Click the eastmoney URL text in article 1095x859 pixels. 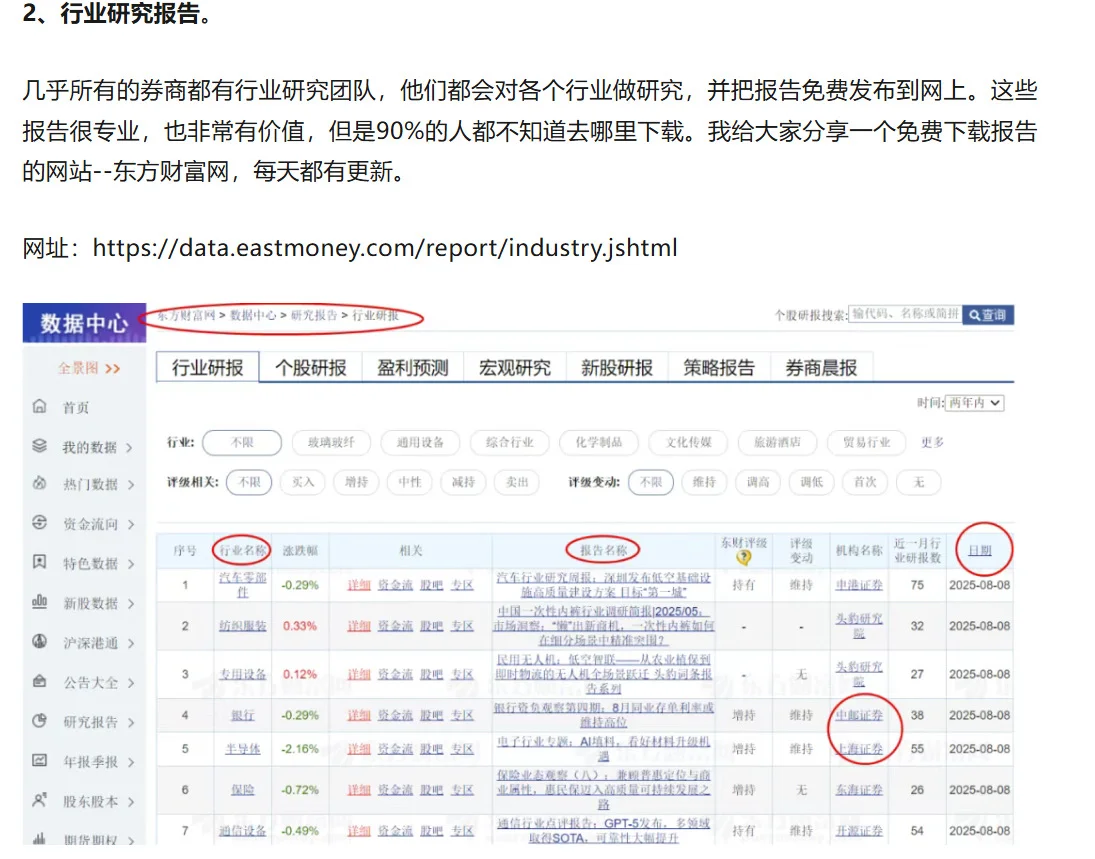point(385,248)
